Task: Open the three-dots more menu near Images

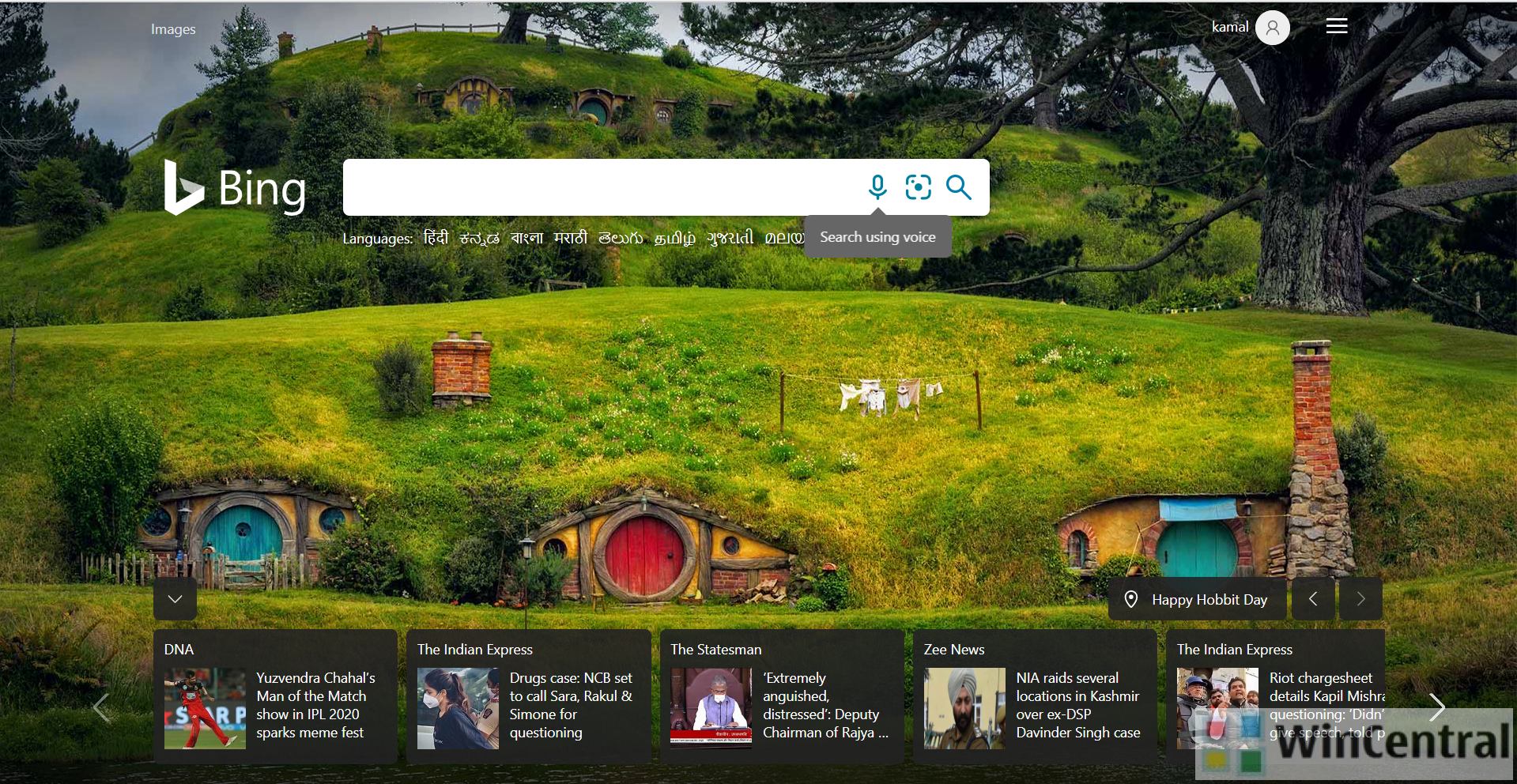Action: (245, 28)
